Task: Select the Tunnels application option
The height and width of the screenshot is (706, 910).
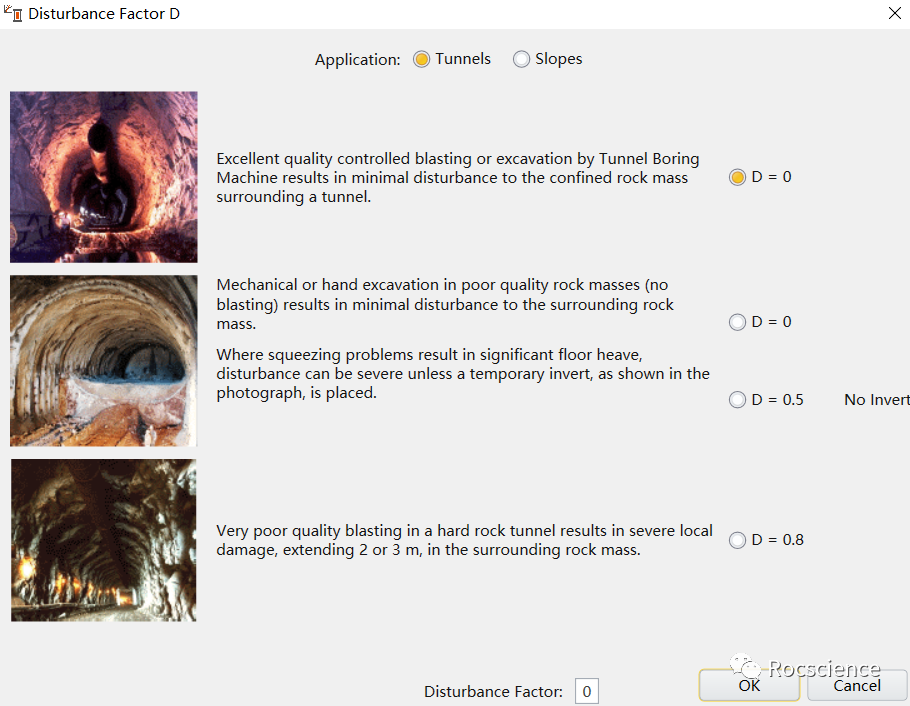Action: point(422,59)
